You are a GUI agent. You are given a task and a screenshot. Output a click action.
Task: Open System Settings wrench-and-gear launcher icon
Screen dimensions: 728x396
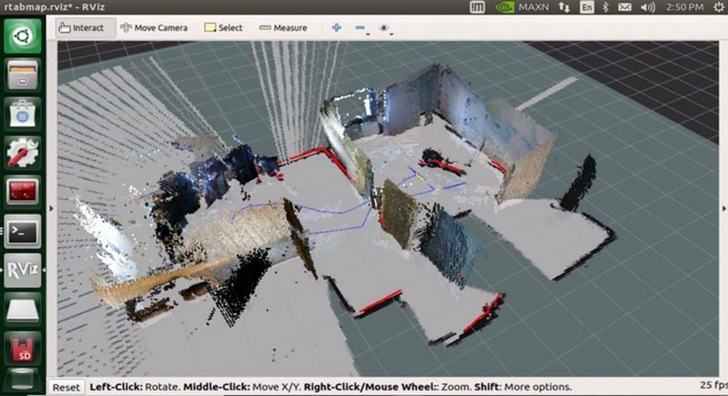[x=23, y=153]
